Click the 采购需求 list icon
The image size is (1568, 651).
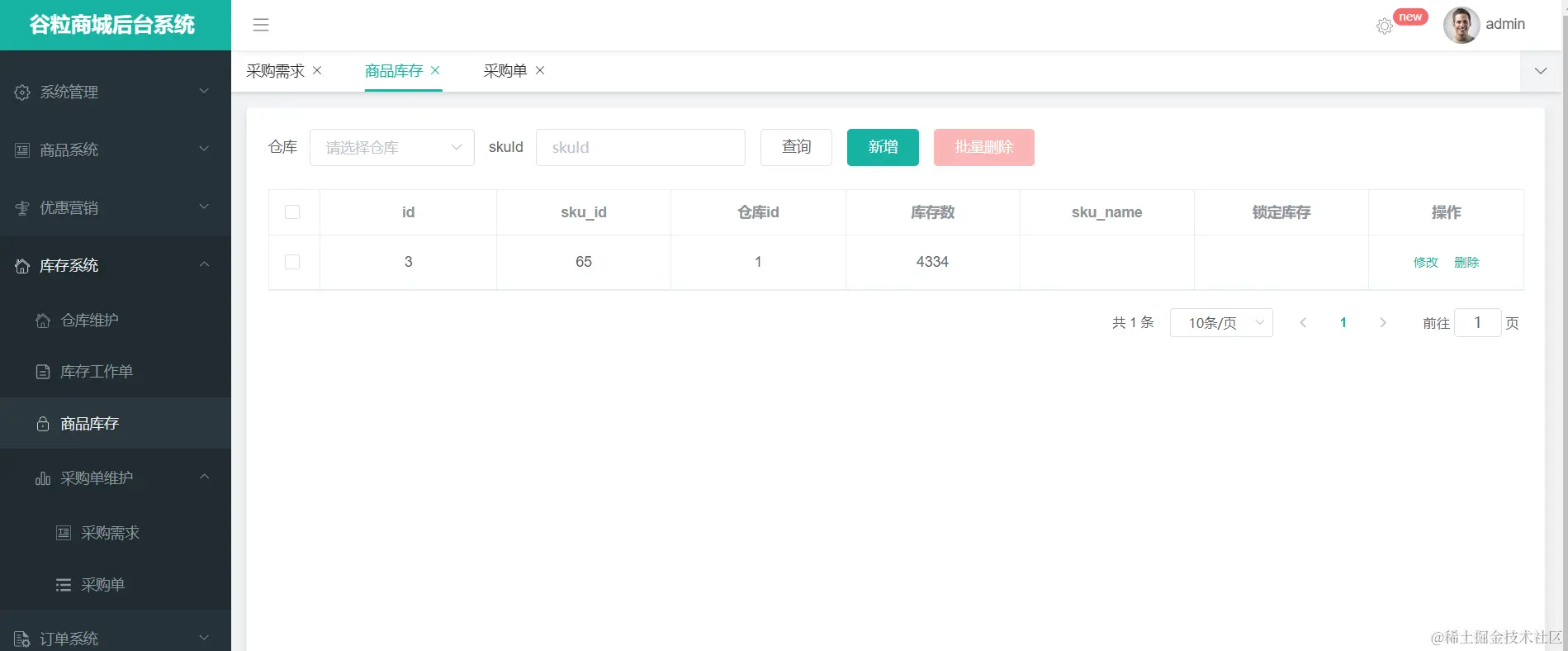click(x=64, y=533)
